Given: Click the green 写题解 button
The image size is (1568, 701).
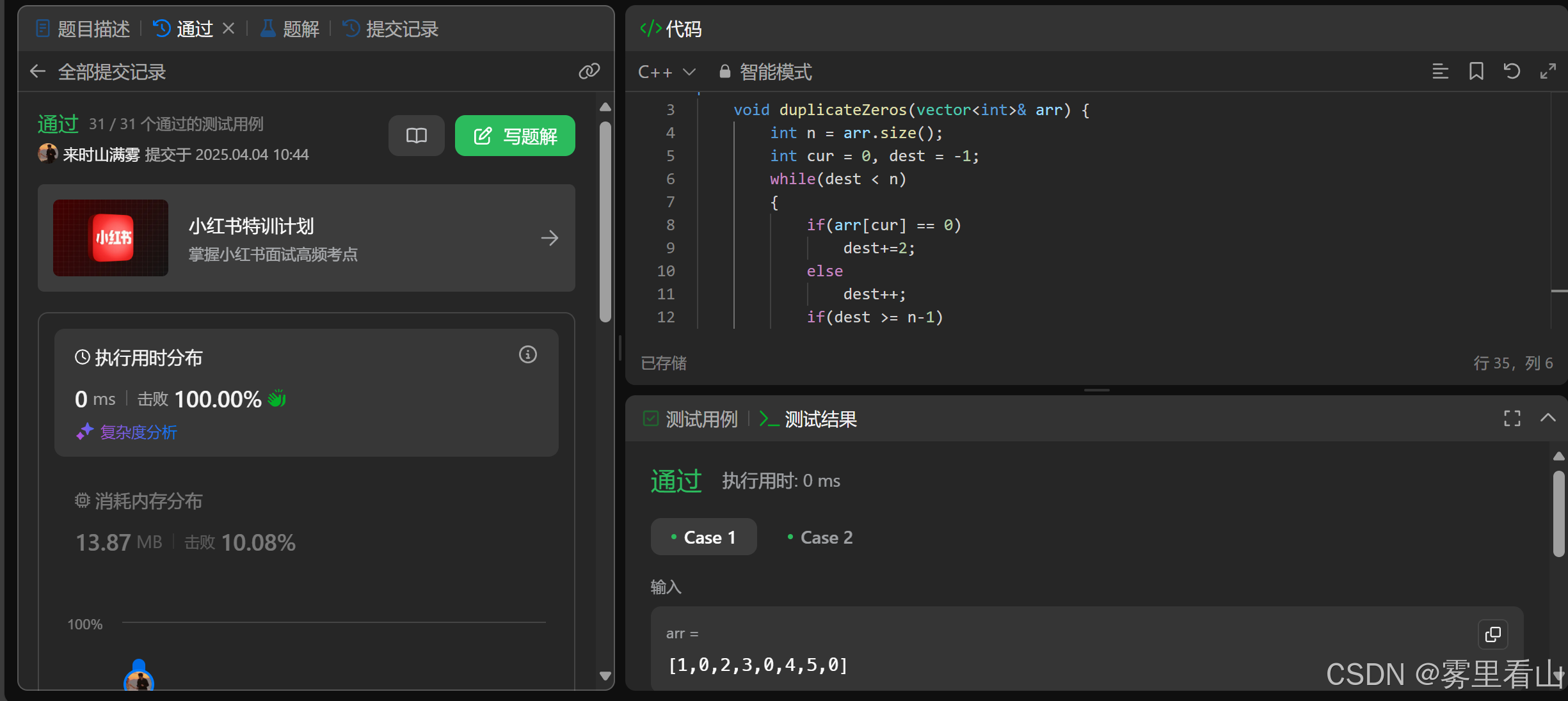Looking at the screenshot, I should [x=515, y=136].
